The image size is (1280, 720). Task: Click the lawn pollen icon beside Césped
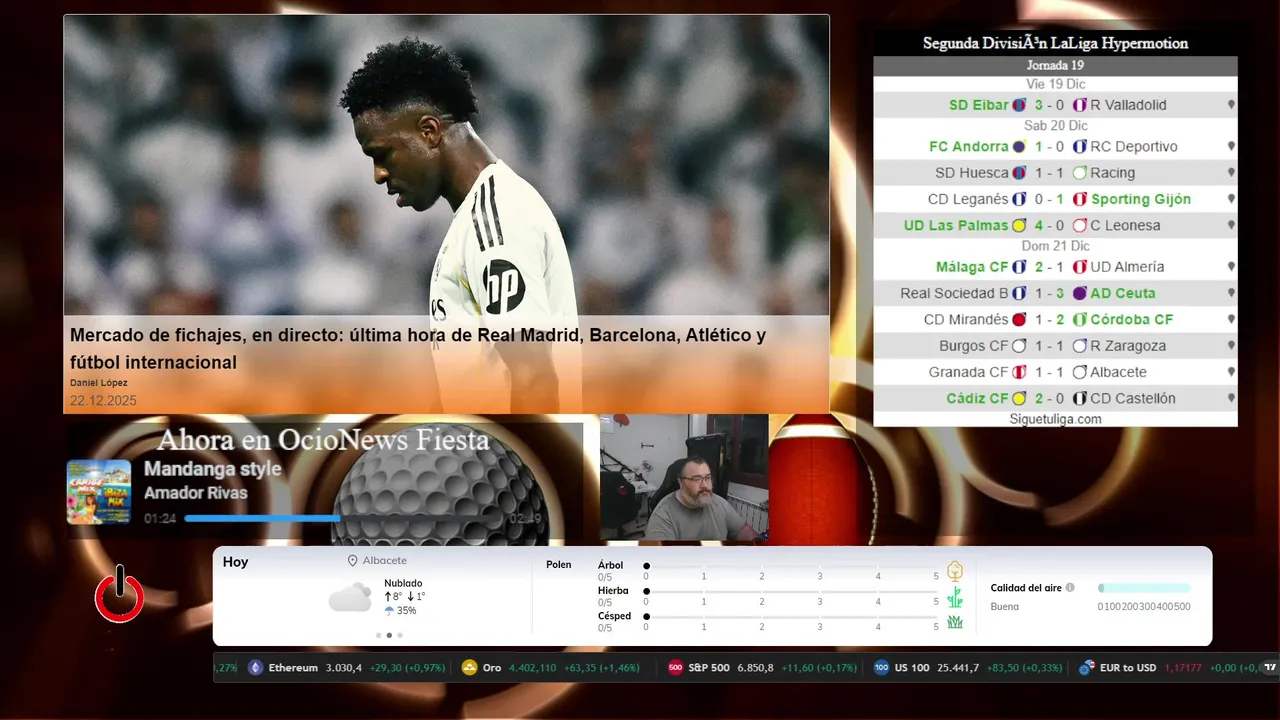[x=955, y=622]
